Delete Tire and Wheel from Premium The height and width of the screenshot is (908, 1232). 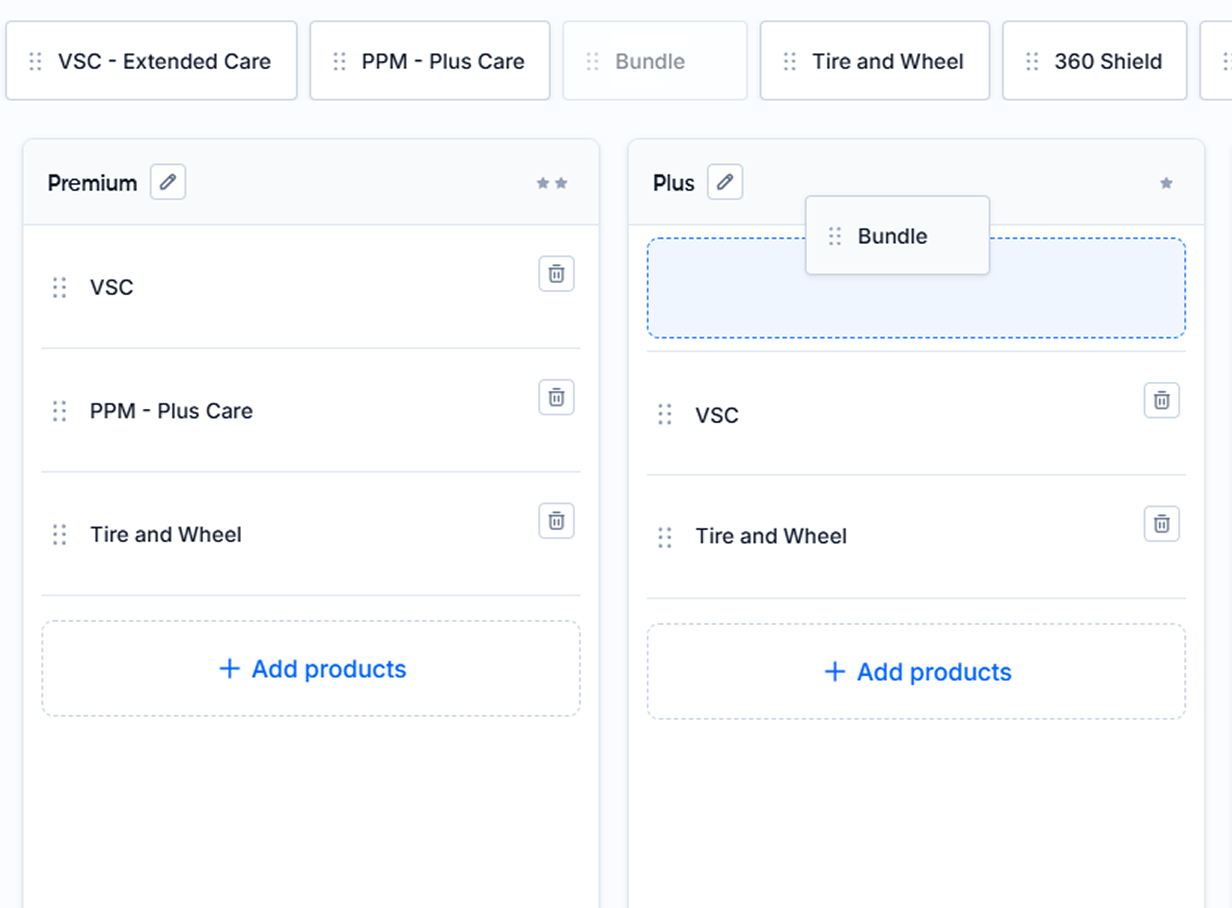557,521
